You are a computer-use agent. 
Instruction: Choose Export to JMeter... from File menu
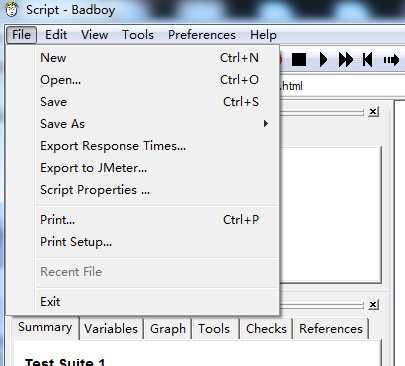pos(94,168)
